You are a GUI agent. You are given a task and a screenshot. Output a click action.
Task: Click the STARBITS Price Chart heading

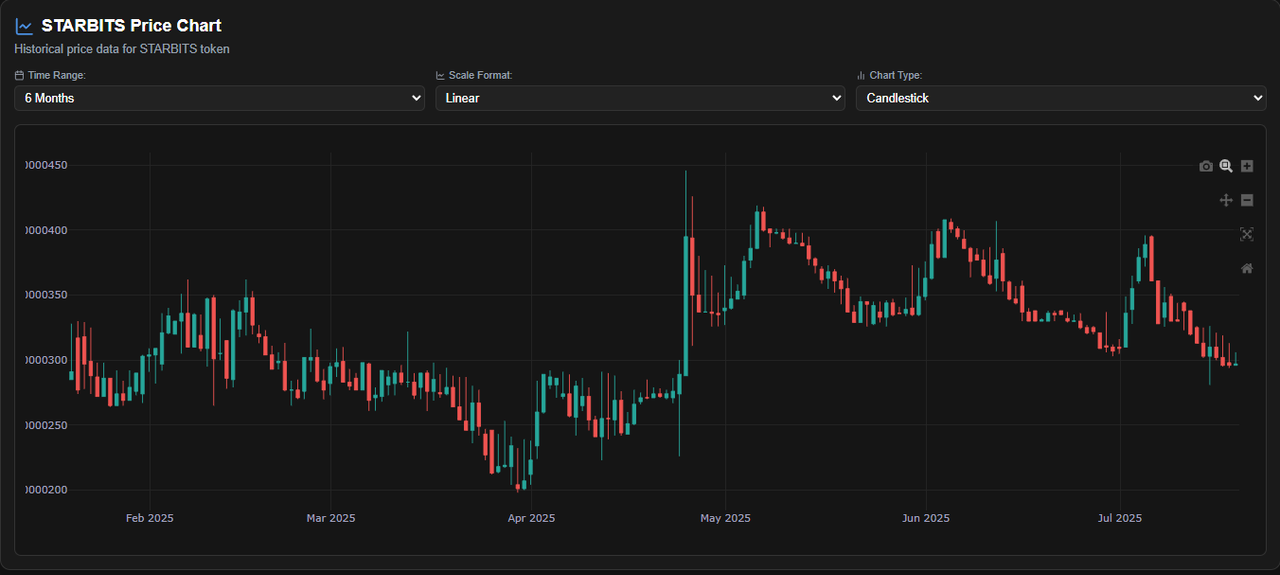click(x=131, y=26)
